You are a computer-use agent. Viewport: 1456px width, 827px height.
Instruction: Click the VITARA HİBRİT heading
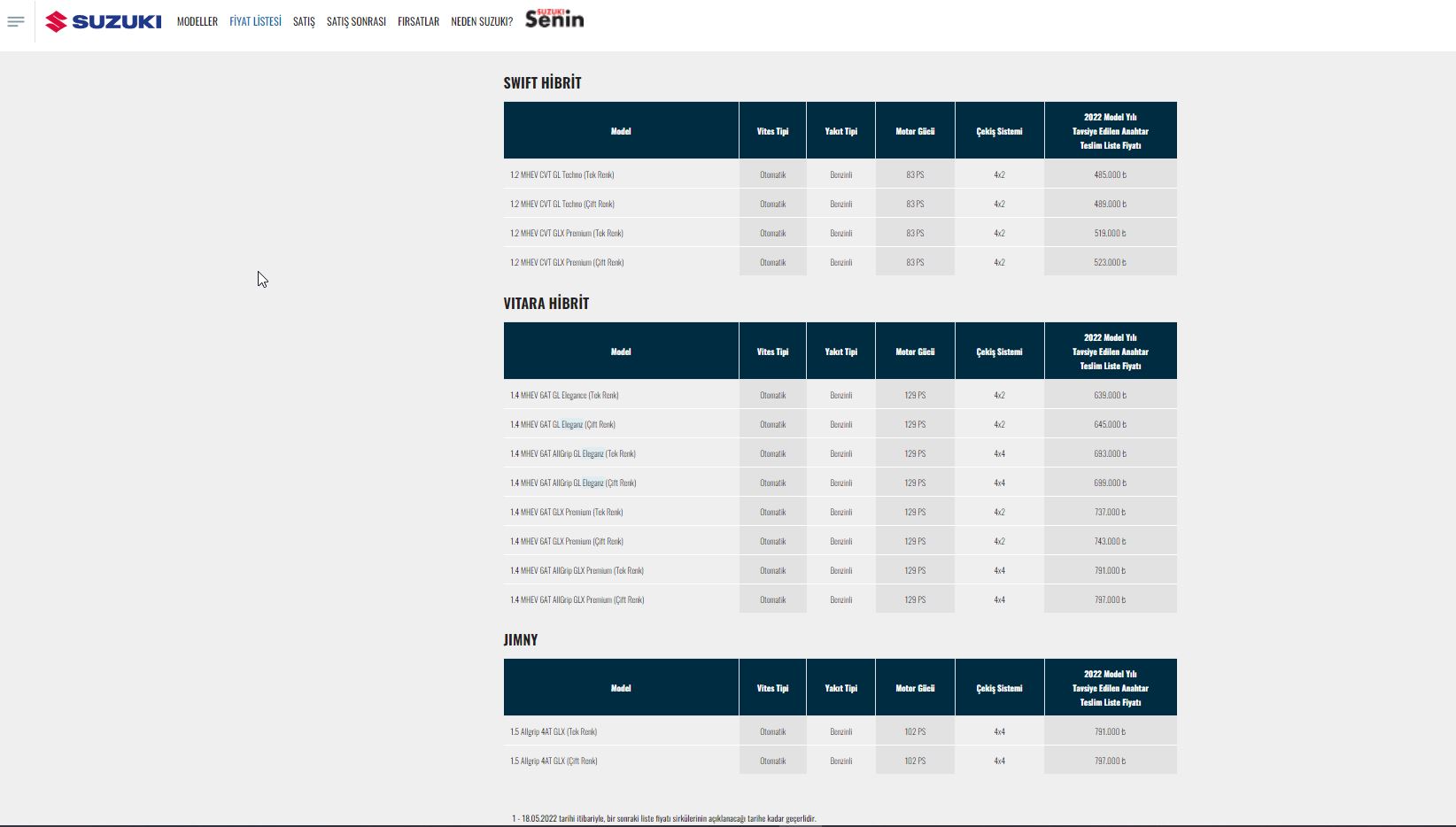click(546, 303)
